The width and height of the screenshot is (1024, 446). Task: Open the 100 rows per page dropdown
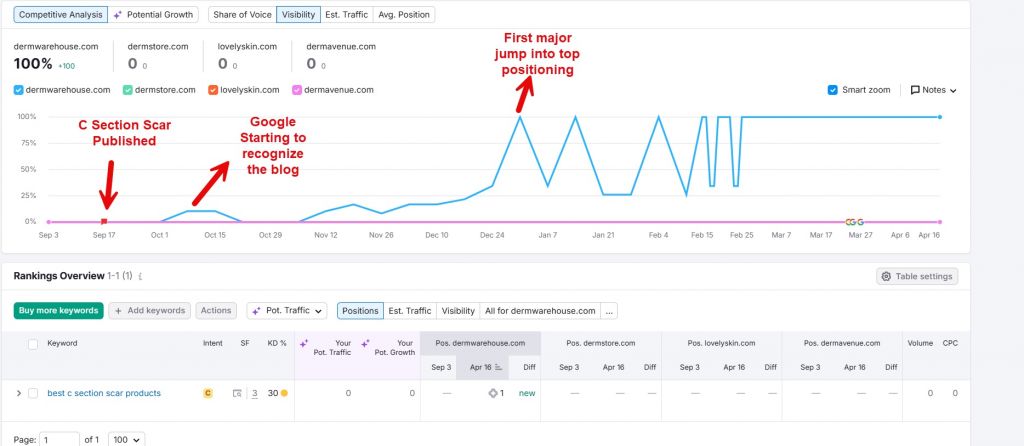[x=126, y=439]
